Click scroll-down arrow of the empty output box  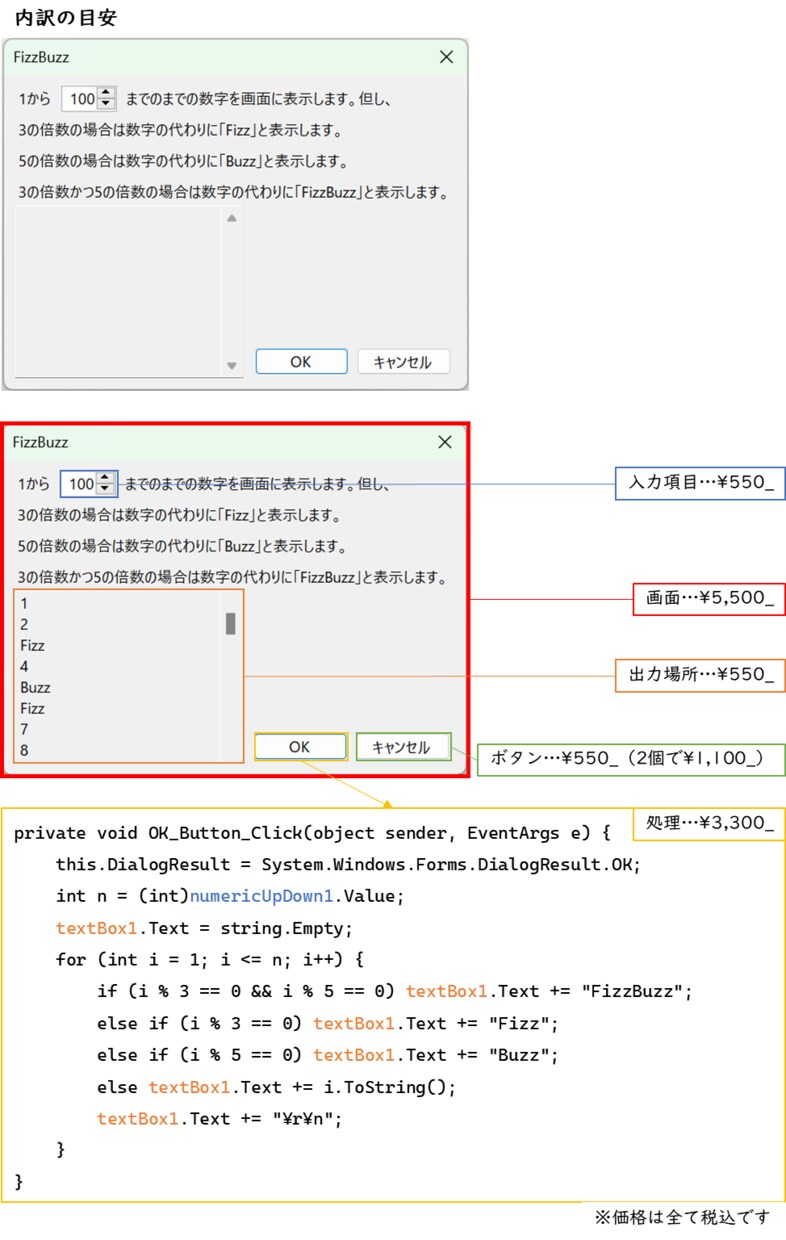tap(232, 366)
